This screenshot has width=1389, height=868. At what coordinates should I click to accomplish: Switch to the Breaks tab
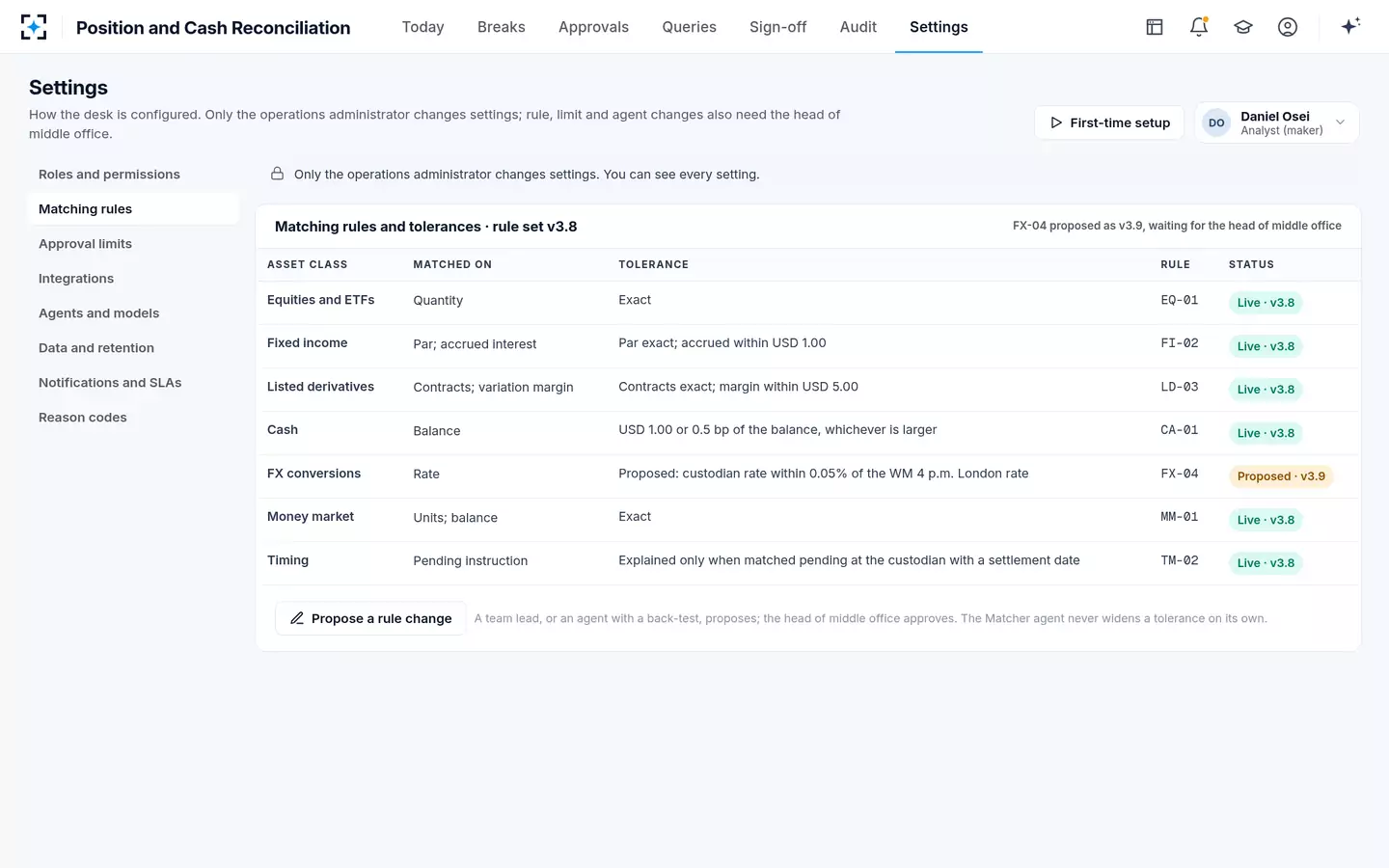coord(502,27)
